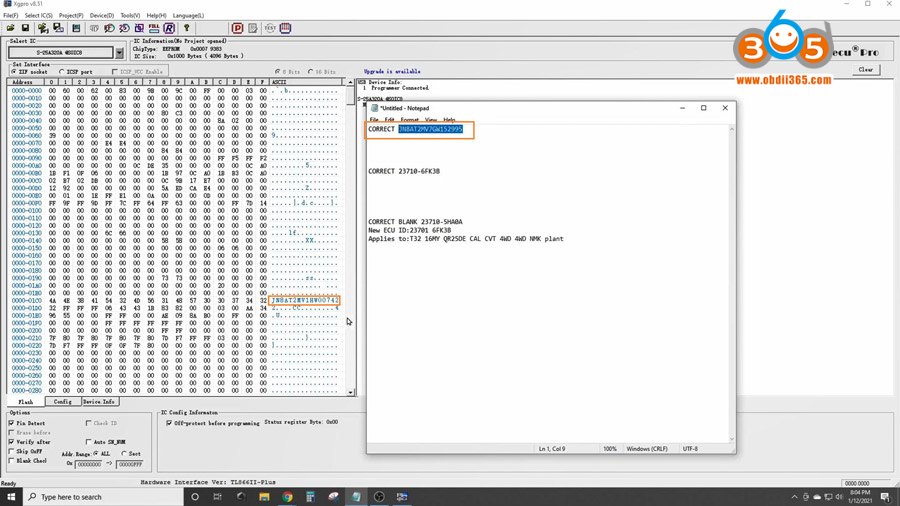This screenshot has width=900, height=506.
Task: Click the key-shaped help icon
Action: pyautogui.click(x=187, y=28)
